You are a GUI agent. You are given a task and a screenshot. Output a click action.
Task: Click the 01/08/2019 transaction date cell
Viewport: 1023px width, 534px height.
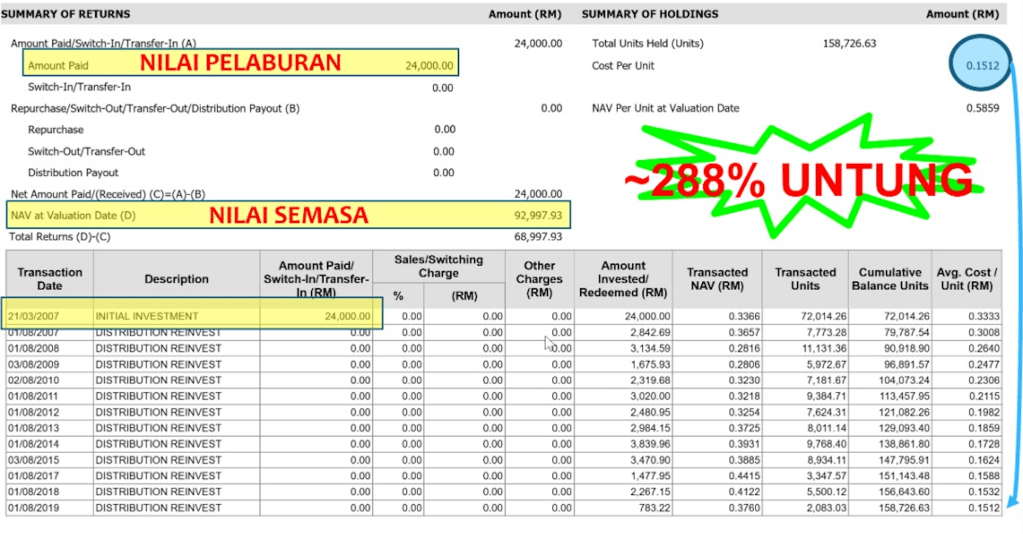pyautogui.click(x=35, y=508)
